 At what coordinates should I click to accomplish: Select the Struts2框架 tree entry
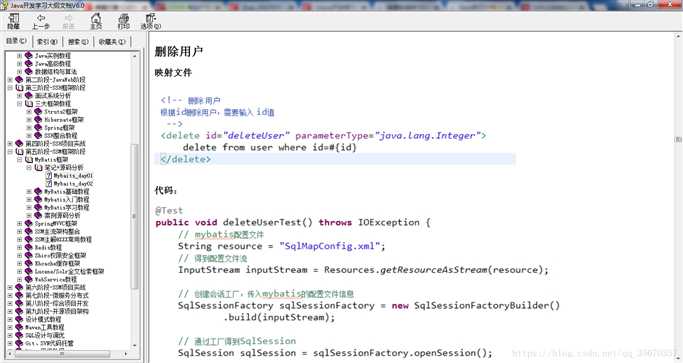[x=61, y=112]
